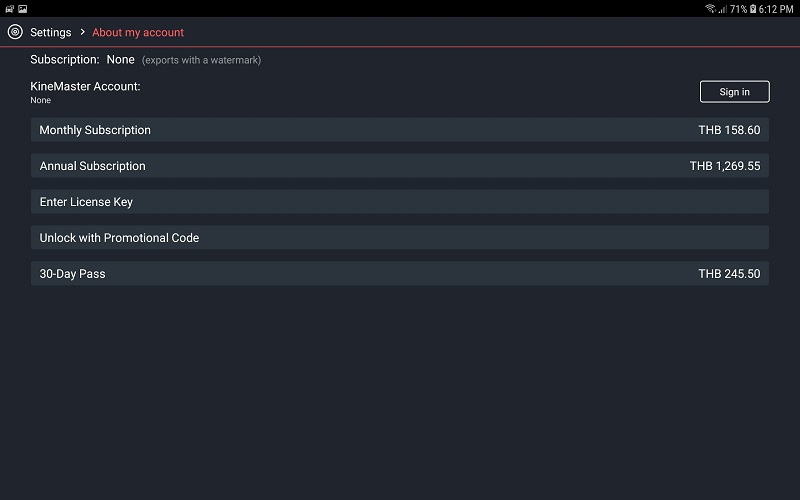Viewport: 800px width, 500px height.
Task: Tap the KineMaster circular logo icon
Action: point(14,32)
